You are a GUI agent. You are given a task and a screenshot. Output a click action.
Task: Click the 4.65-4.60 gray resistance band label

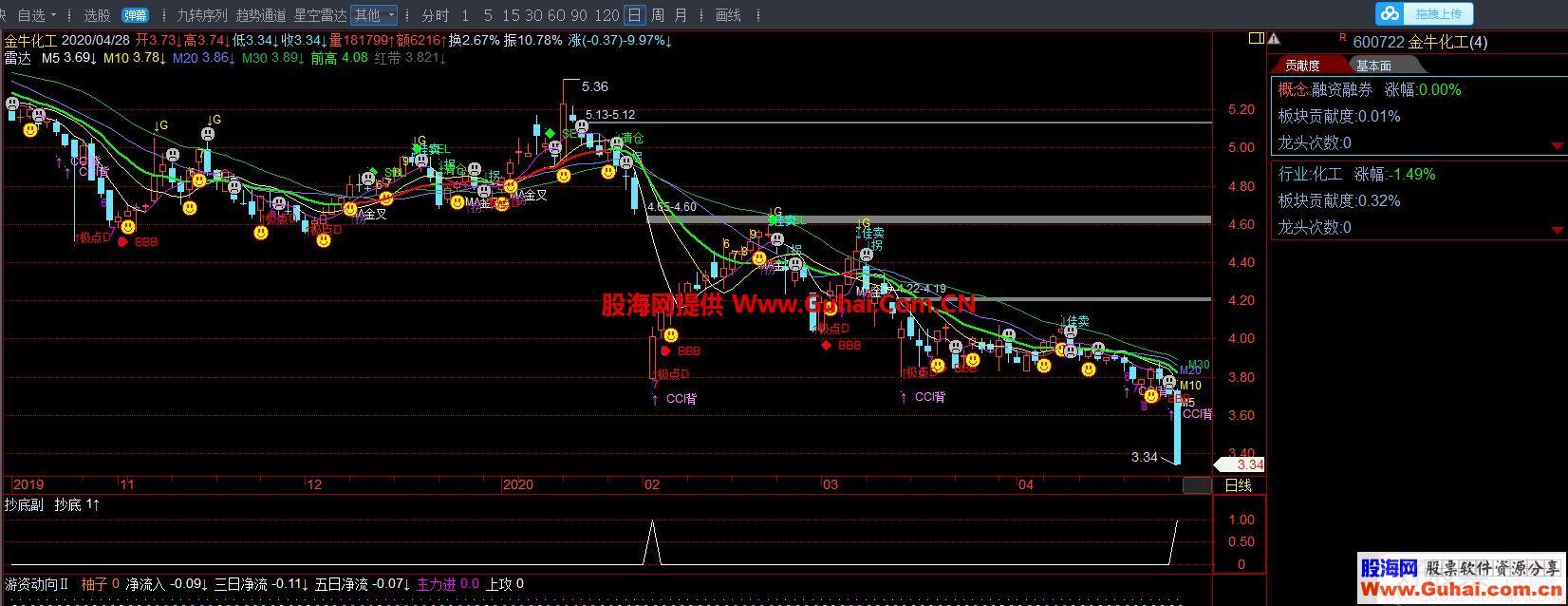click(x=671, y=207)
